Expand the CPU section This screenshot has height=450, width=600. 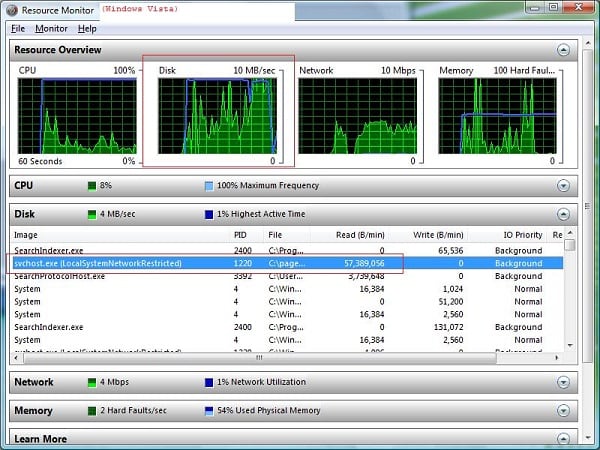point(563,185)
